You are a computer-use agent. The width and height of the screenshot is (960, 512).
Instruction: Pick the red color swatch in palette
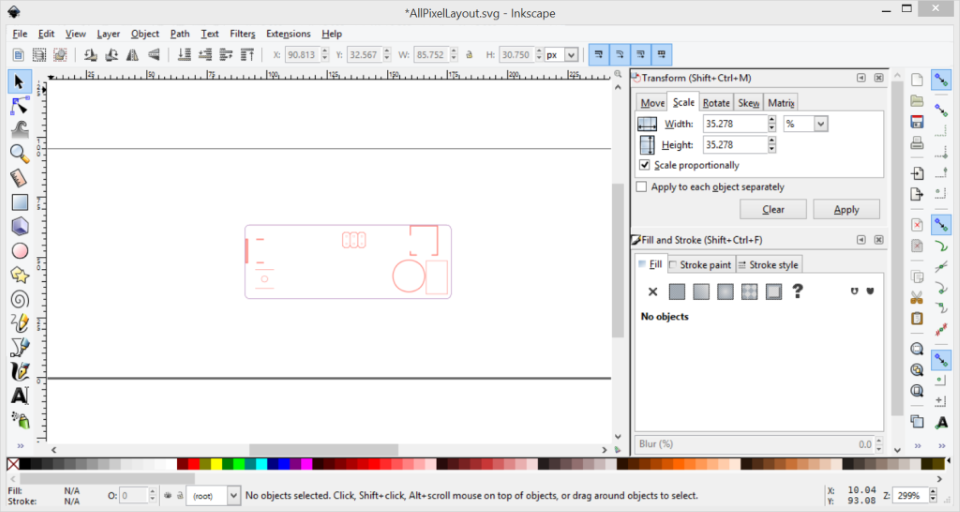[194, 464]
